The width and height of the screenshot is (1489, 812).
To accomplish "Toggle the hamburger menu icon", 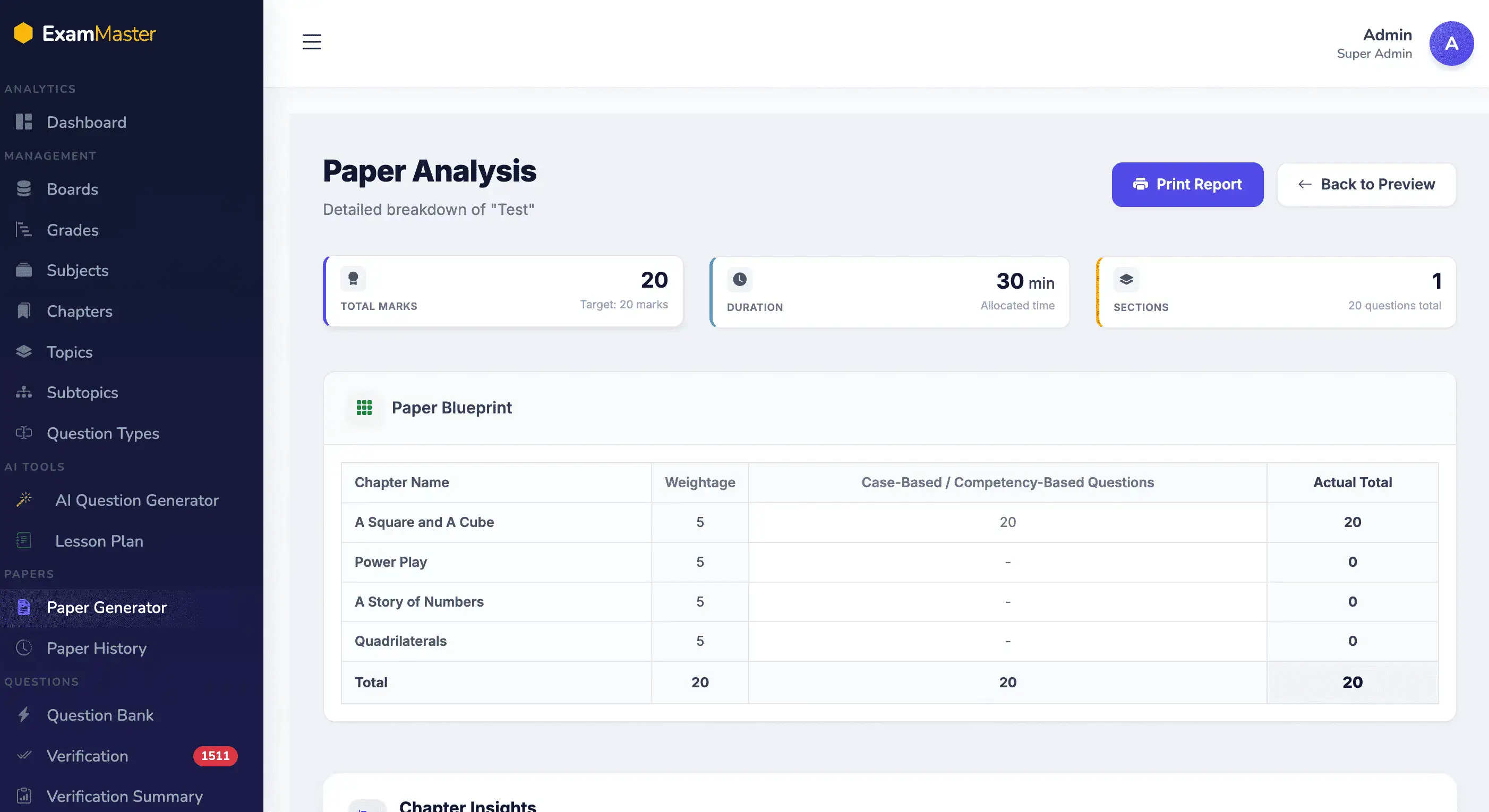I will 312,41.
